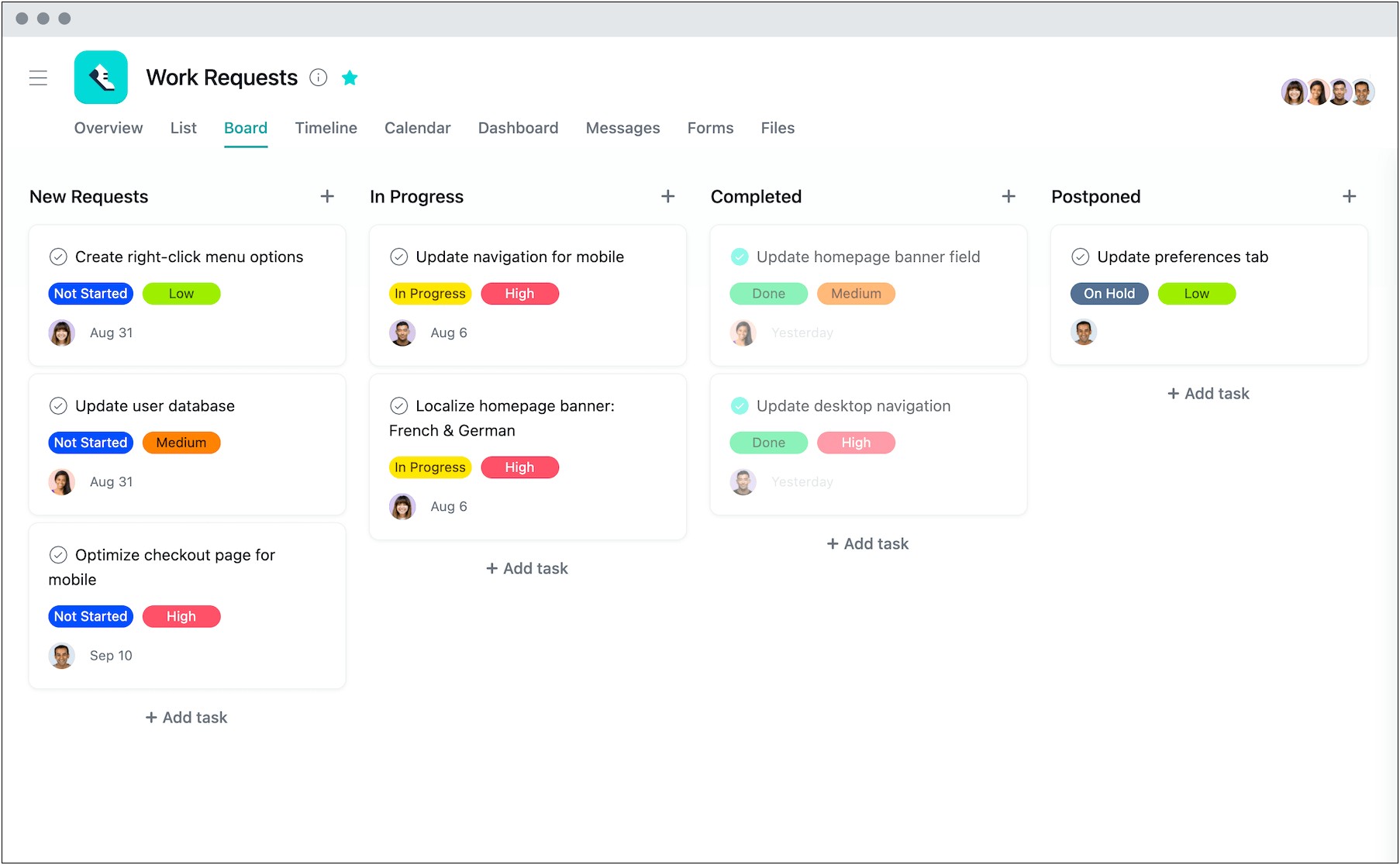1400x865 pixels.
Task: Click the Completed column header
Action: [x=757, y=197]
